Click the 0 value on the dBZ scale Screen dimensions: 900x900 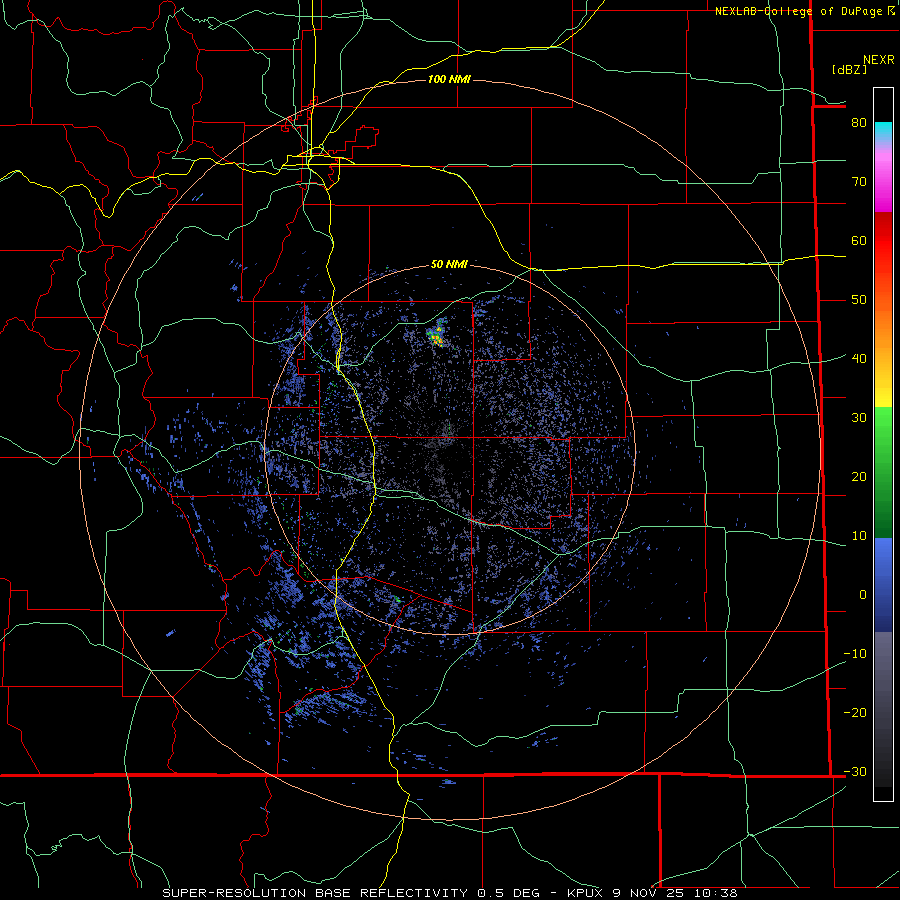(x=863, y=595)
